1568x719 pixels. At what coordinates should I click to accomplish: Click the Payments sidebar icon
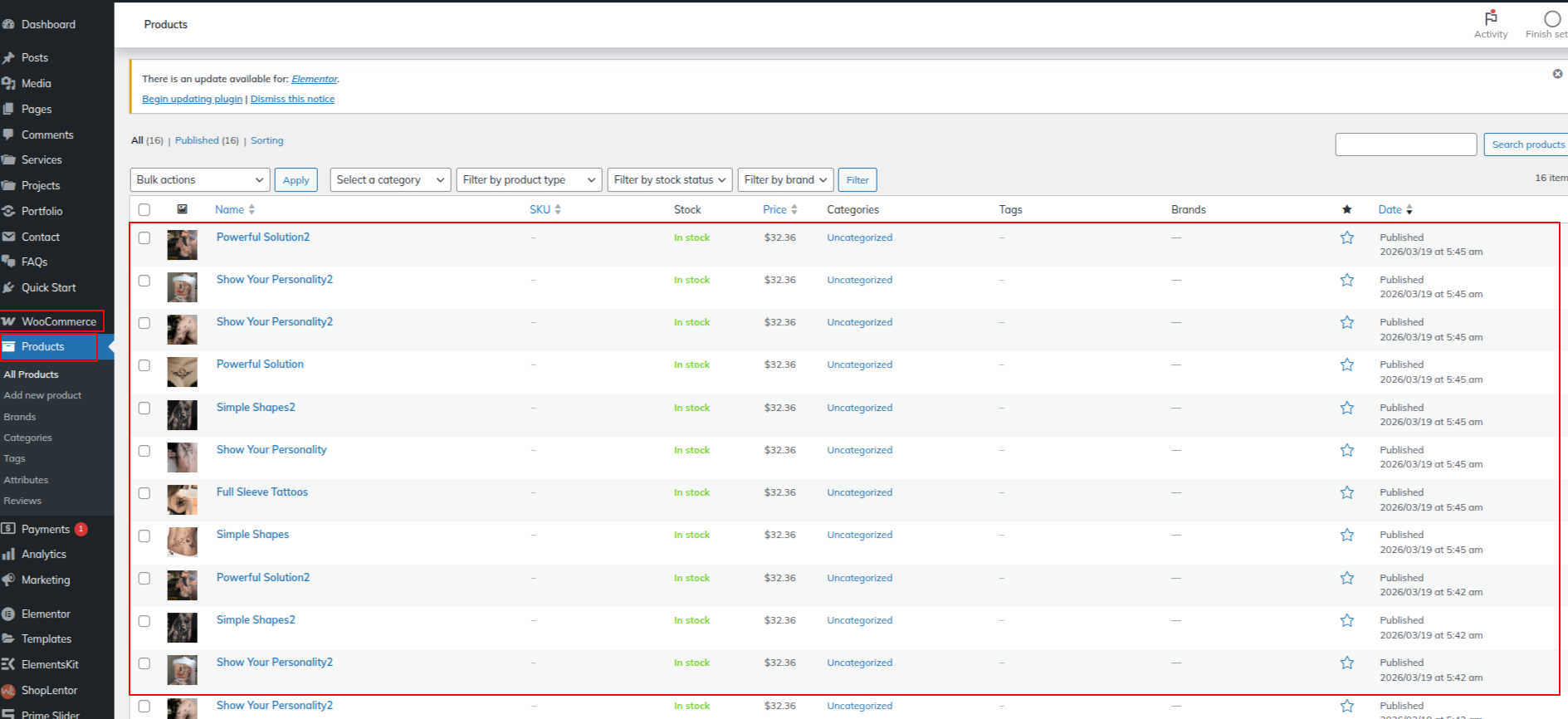click(x=9, y=529)
